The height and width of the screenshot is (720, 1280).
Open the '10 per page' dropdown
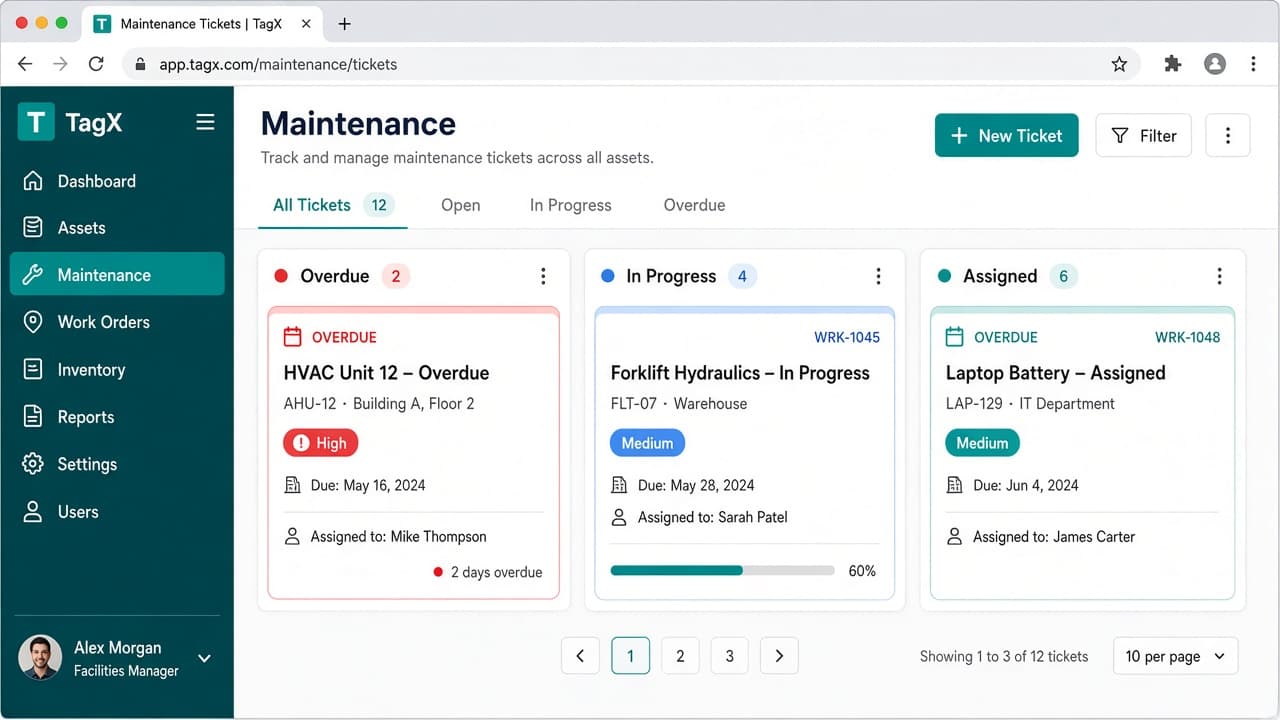(x=1175, y=656)
